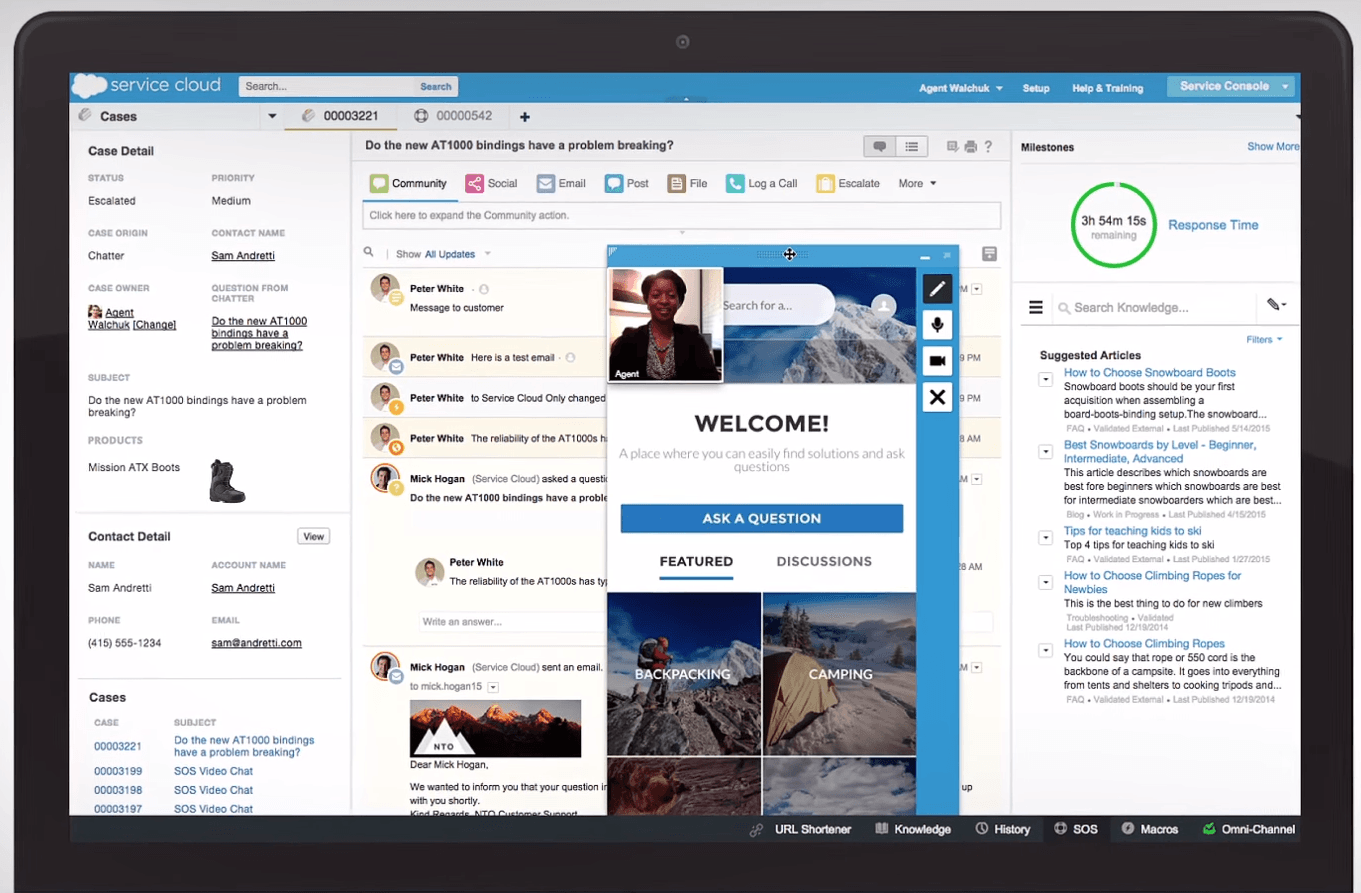Open the Community action
This screenshot has height=893, width=1361.
408,183
